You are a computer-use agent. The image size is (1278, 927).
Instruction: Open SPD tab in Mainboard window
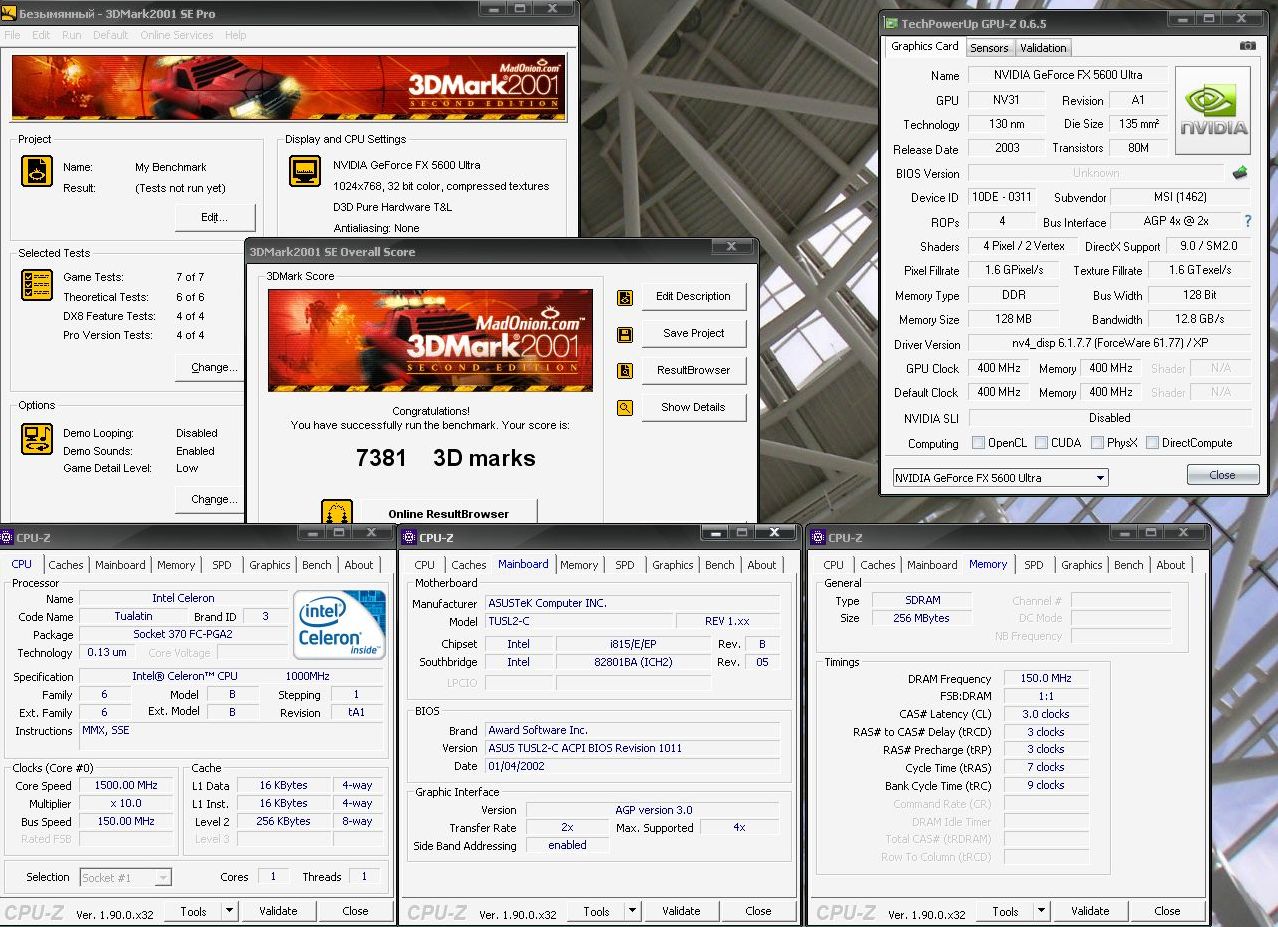(625, 565)
